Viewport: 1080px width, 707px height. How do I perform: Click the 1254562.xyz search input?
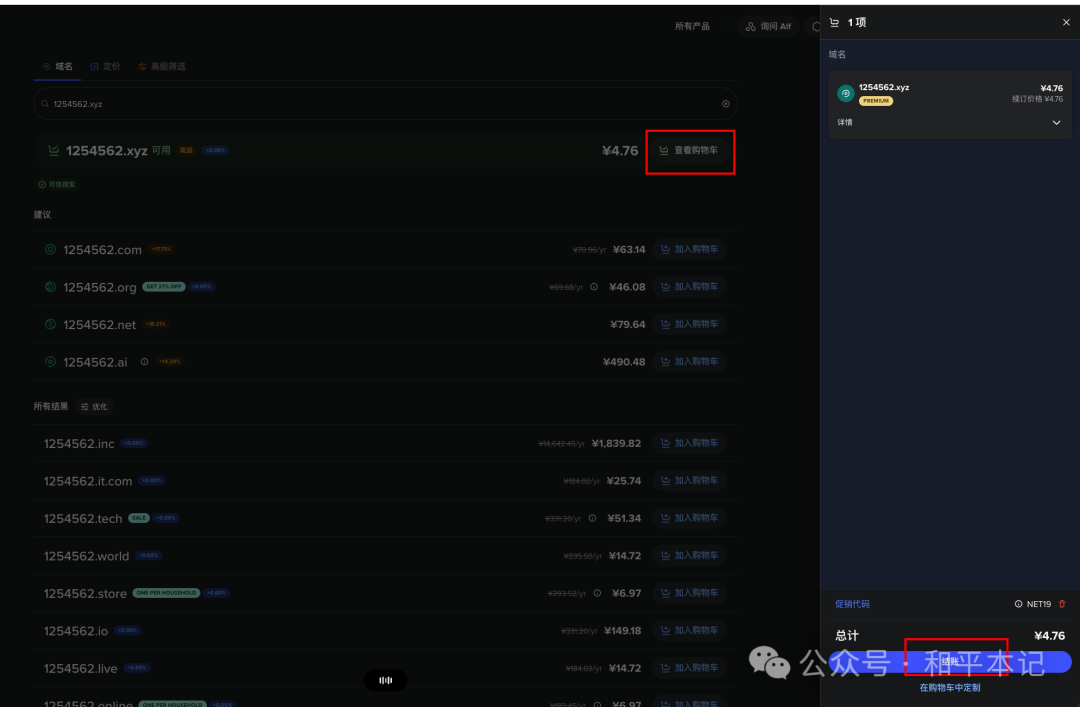[380, 104]
